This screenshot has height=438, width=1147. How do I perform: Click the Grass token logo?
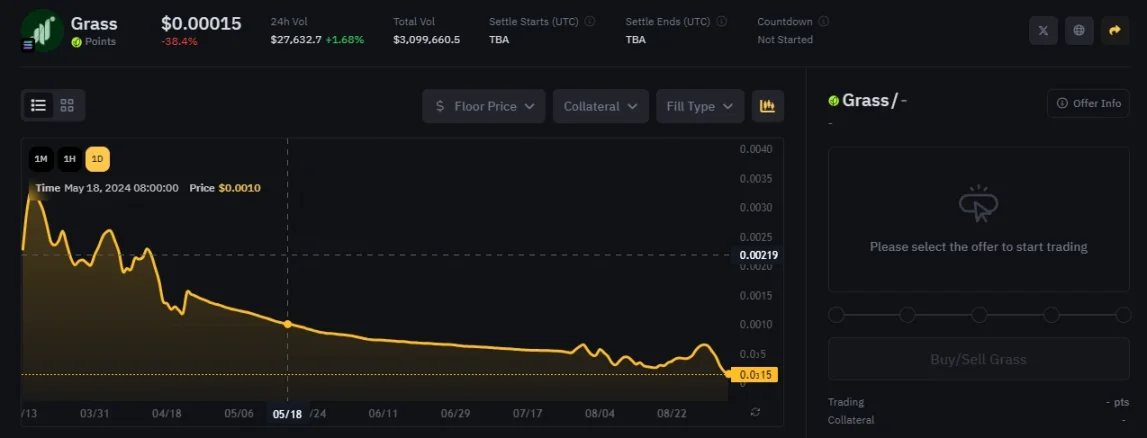point(42,31)
